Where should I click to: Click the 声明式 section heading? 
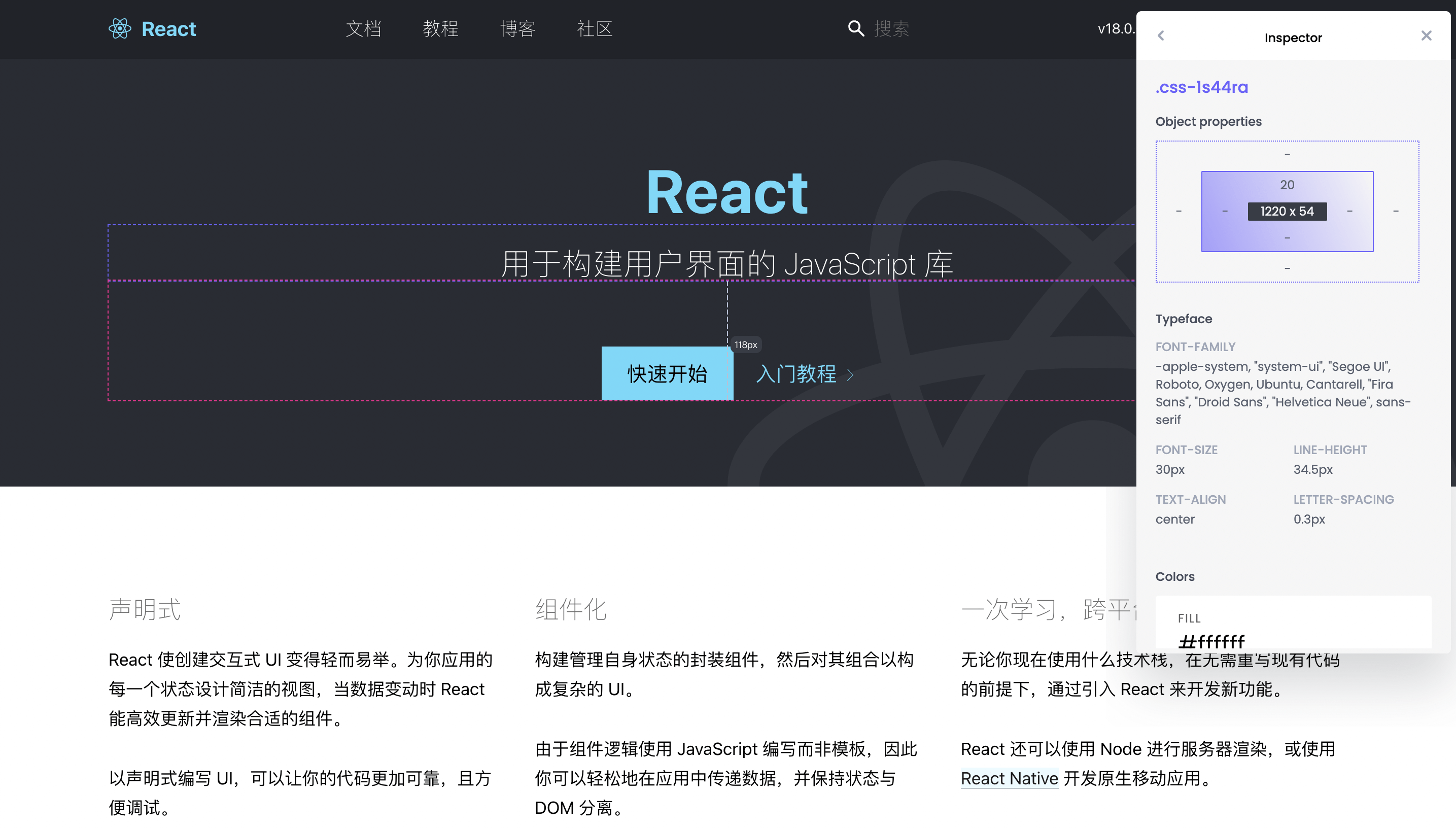[x=145, y=610]
